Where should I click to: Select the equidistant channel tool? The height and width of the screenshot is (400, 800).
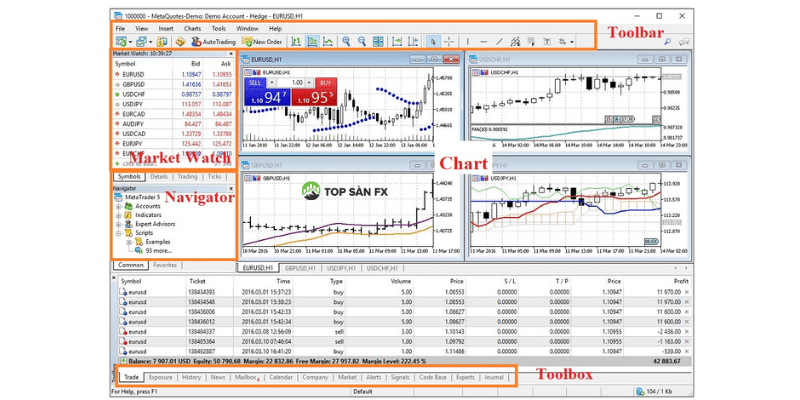click(x=515, y=41)
